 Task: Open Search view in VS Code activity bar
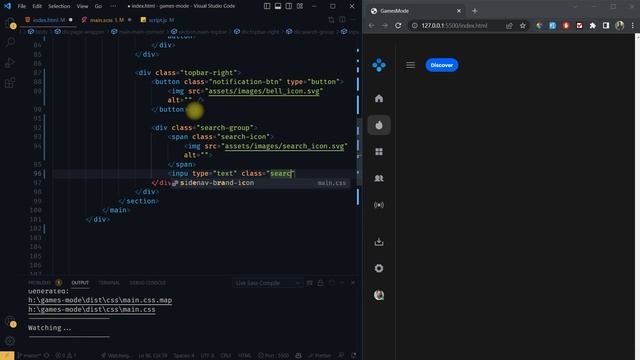10,42
